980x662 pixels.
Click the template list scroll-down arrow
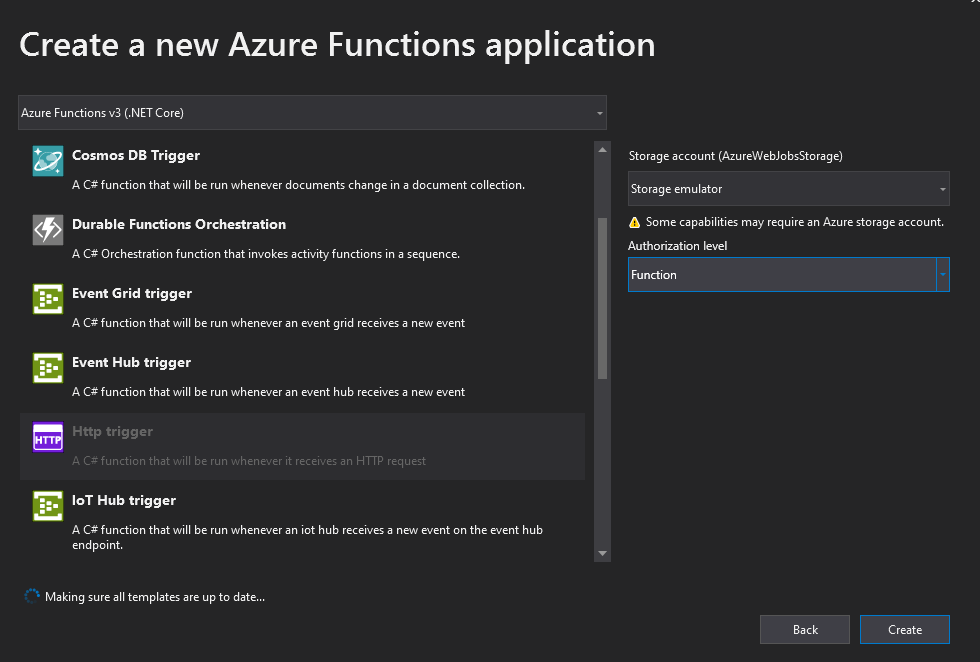(602, 553)
